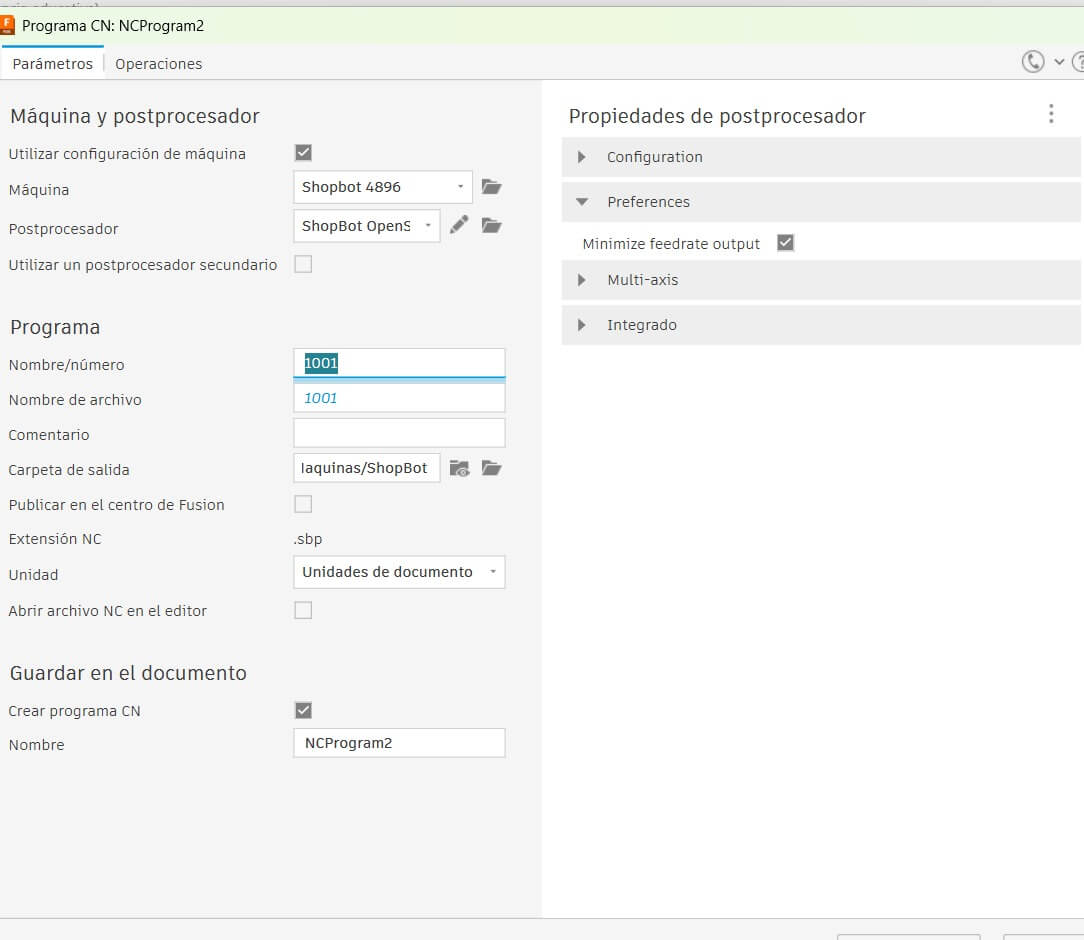
Task: Open the Máquina dropdown Shopbot 4896
Action: point(383,187)
